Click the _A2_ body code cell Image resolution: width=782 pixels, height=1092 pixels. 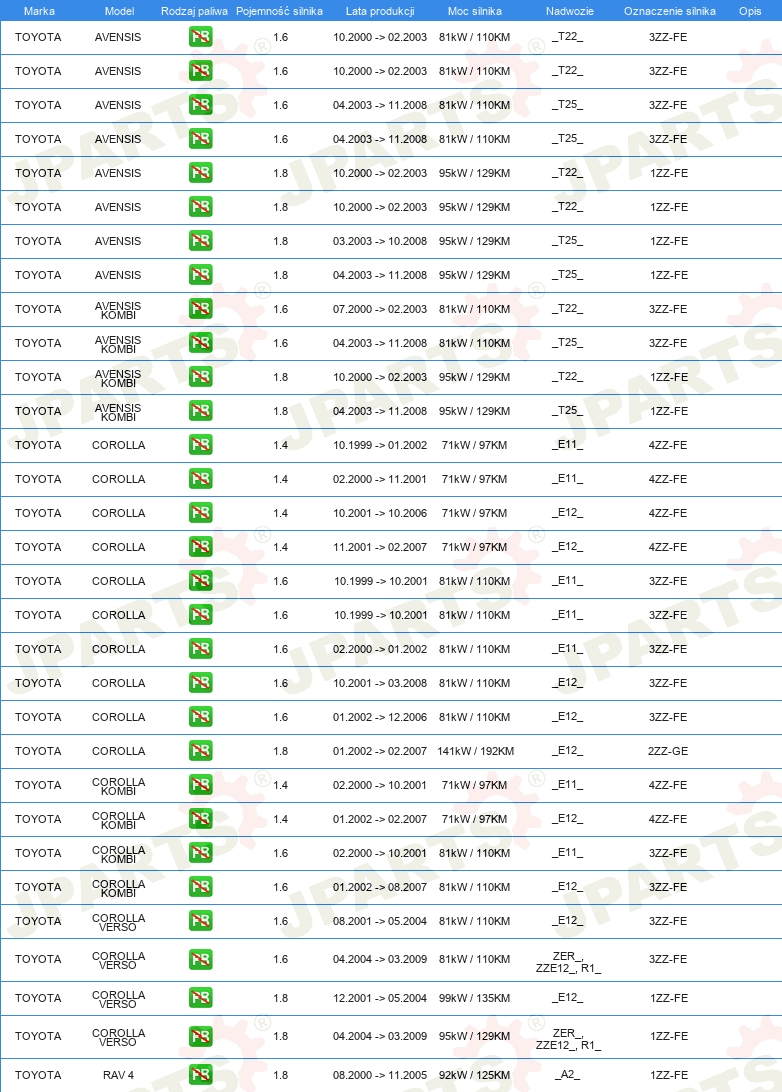(x=568, y=1075)
